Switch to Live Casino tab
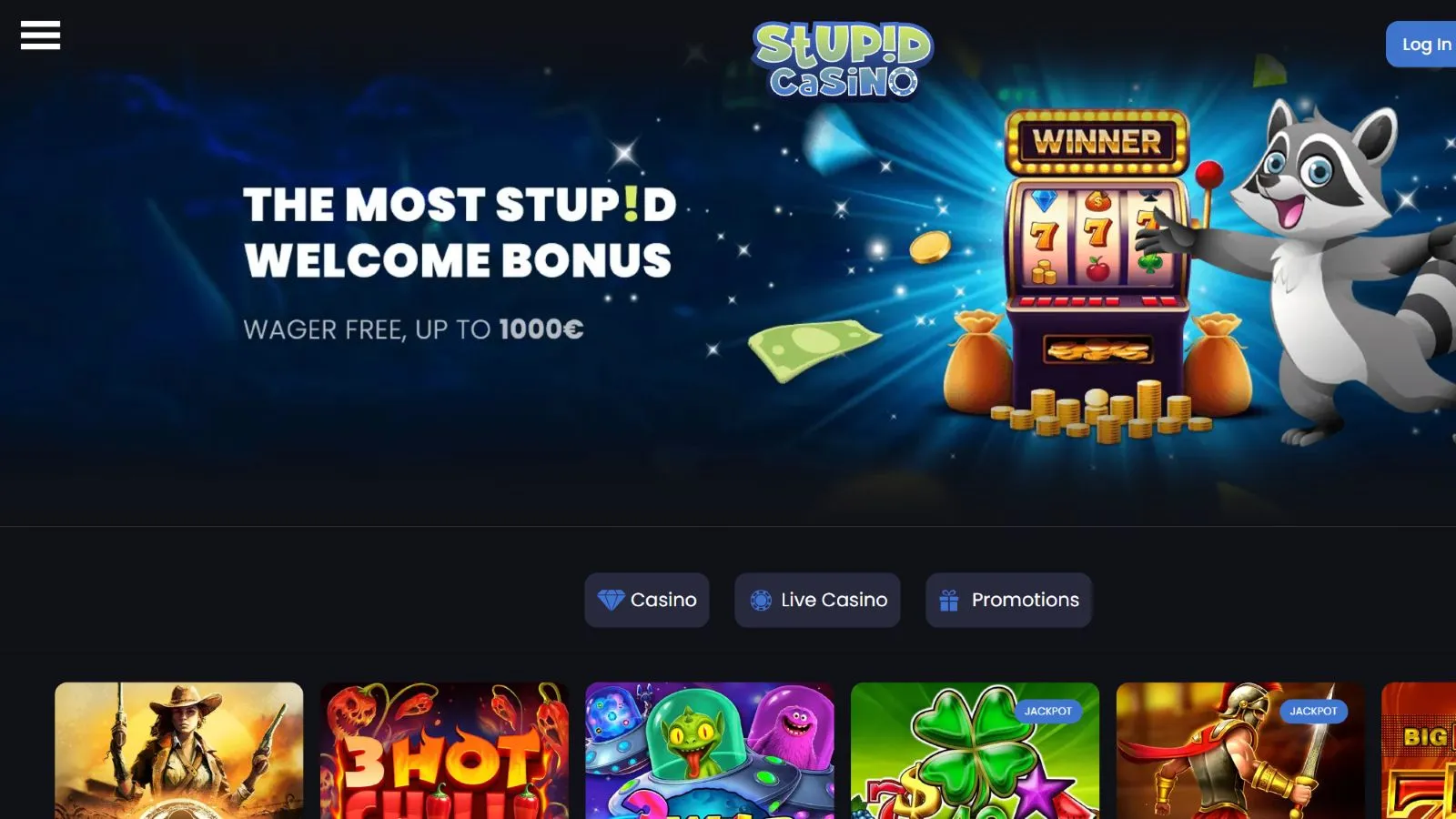The height and width of the screenshot is (819, 1456). tap(817, 600)
